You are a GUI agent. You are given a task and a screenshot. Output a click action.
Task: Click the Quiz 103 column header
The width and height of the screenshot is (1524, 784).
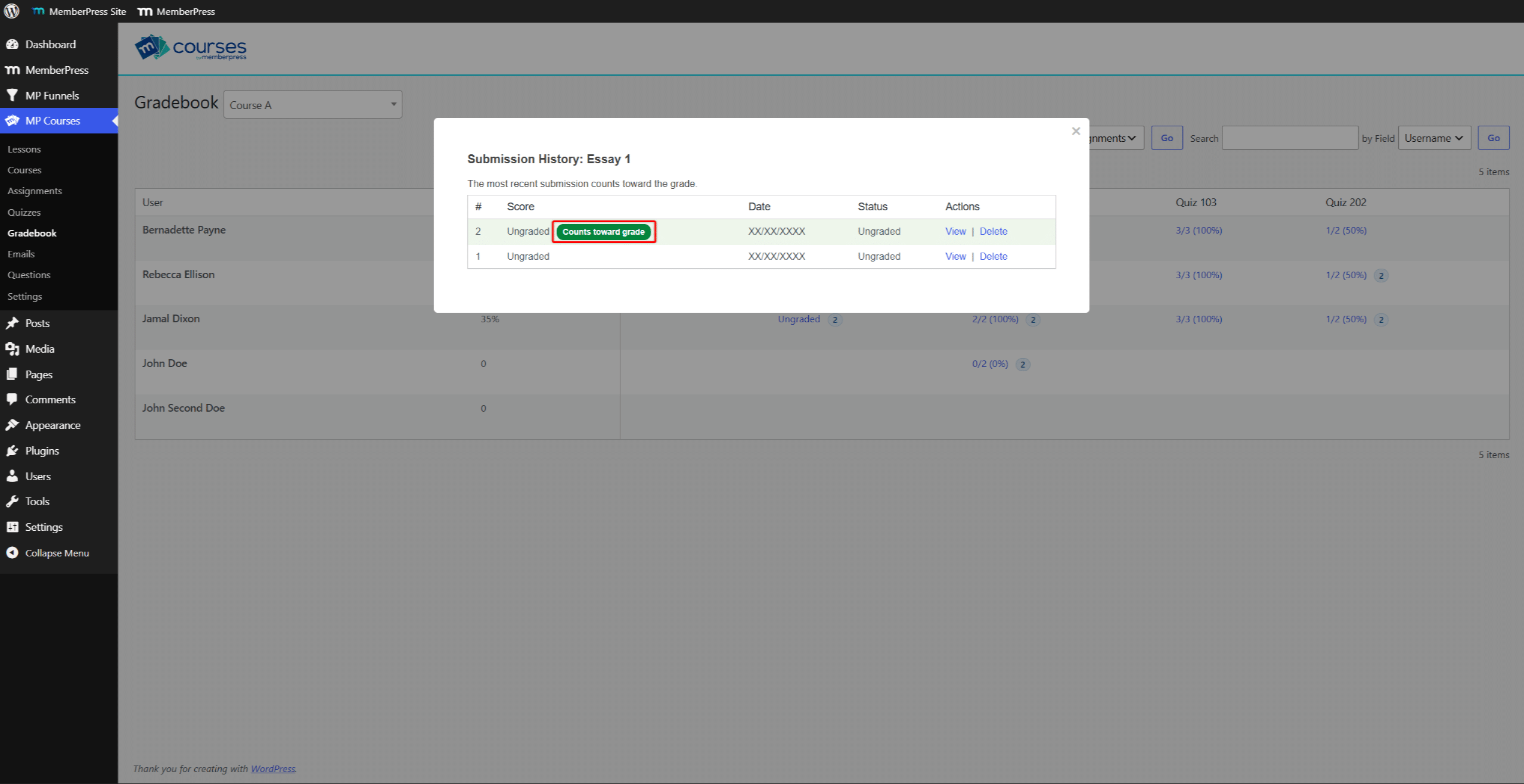1196,203
